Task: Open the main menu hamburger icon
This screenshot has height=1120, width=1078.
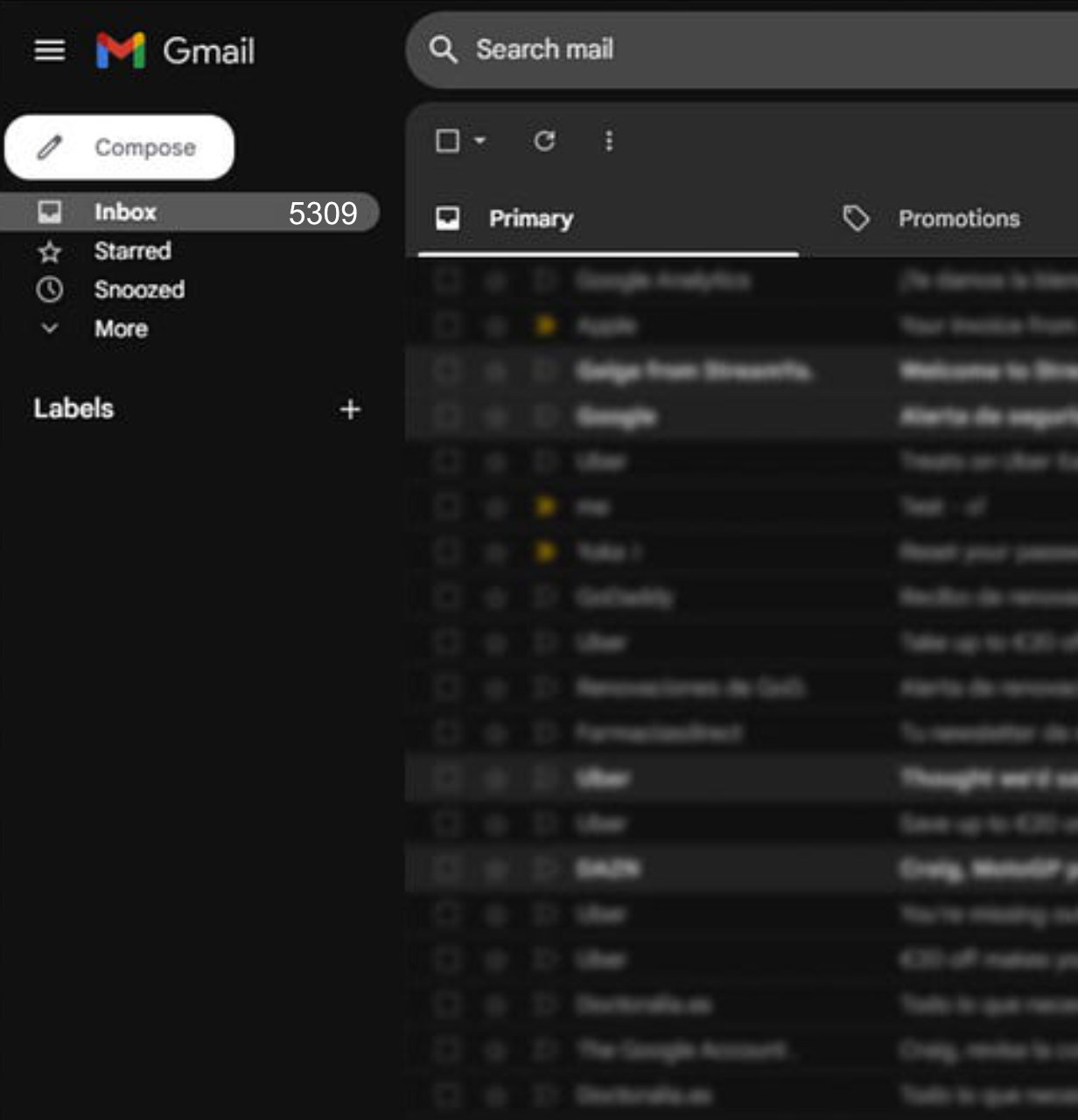Action: click(x=50, y=51)
